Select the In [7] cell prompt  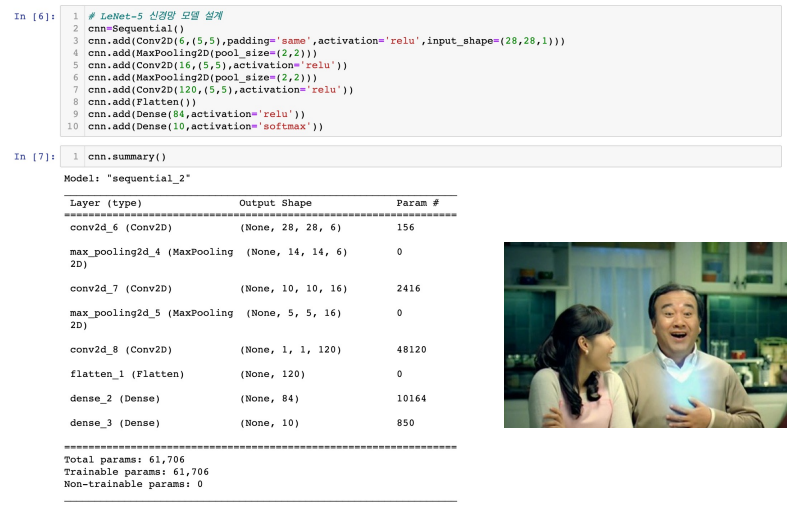34,156
